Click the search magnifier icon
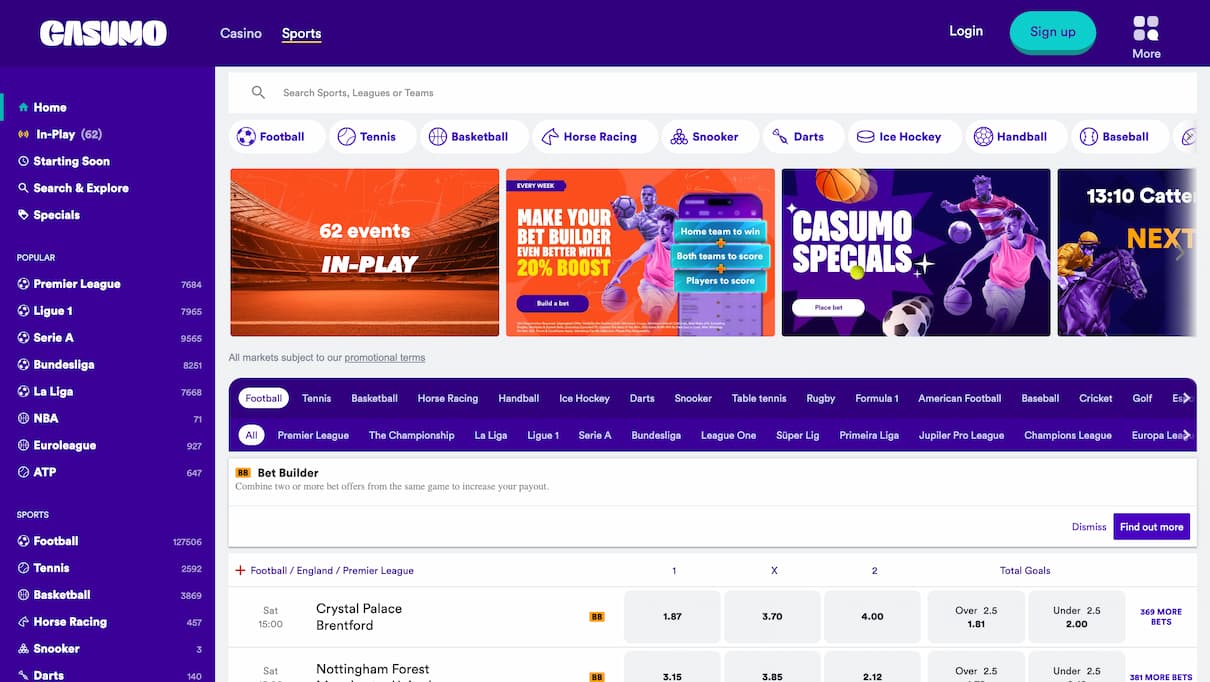The width and height of the screenshot is (1210, 682). [258, 92]
